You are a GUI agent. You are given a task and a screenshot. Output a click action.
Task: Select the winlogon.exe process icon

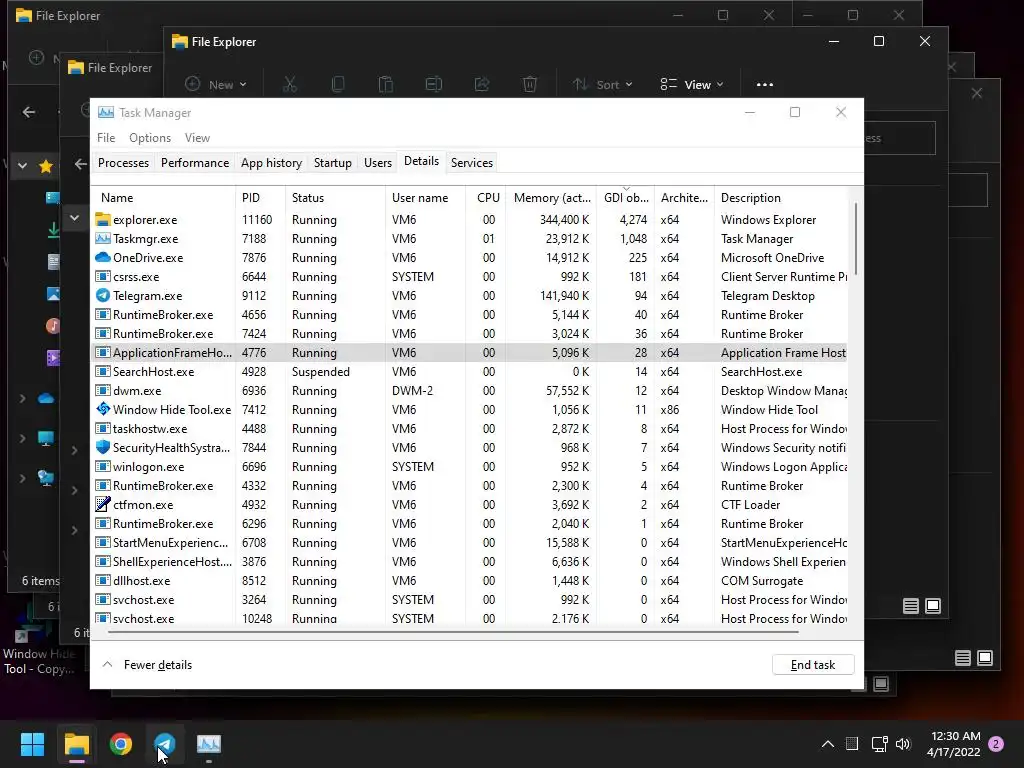103,466
